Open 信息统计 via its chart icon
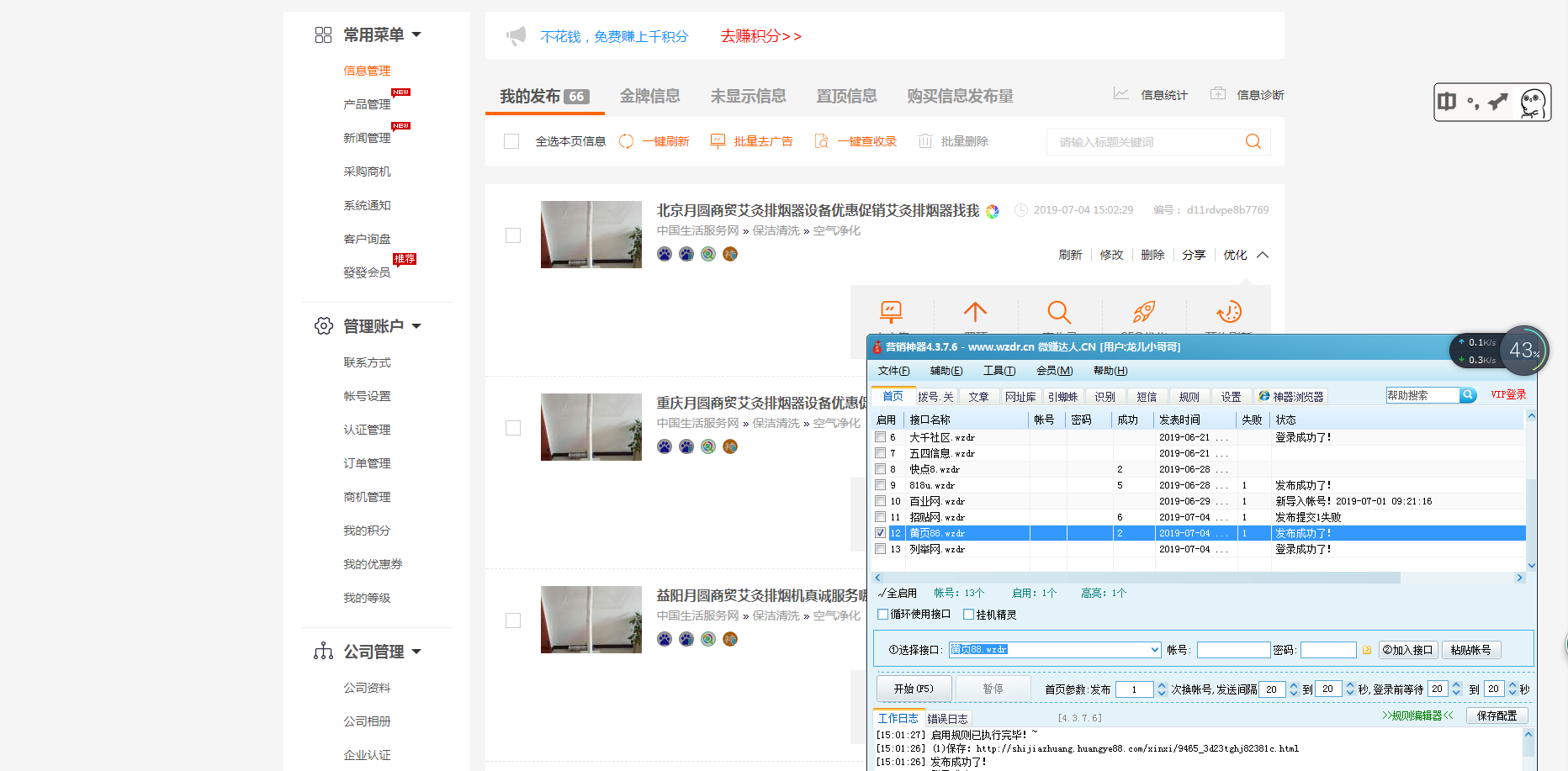1568x771 pixels. pyautogui.click(x=1121, y=94)
